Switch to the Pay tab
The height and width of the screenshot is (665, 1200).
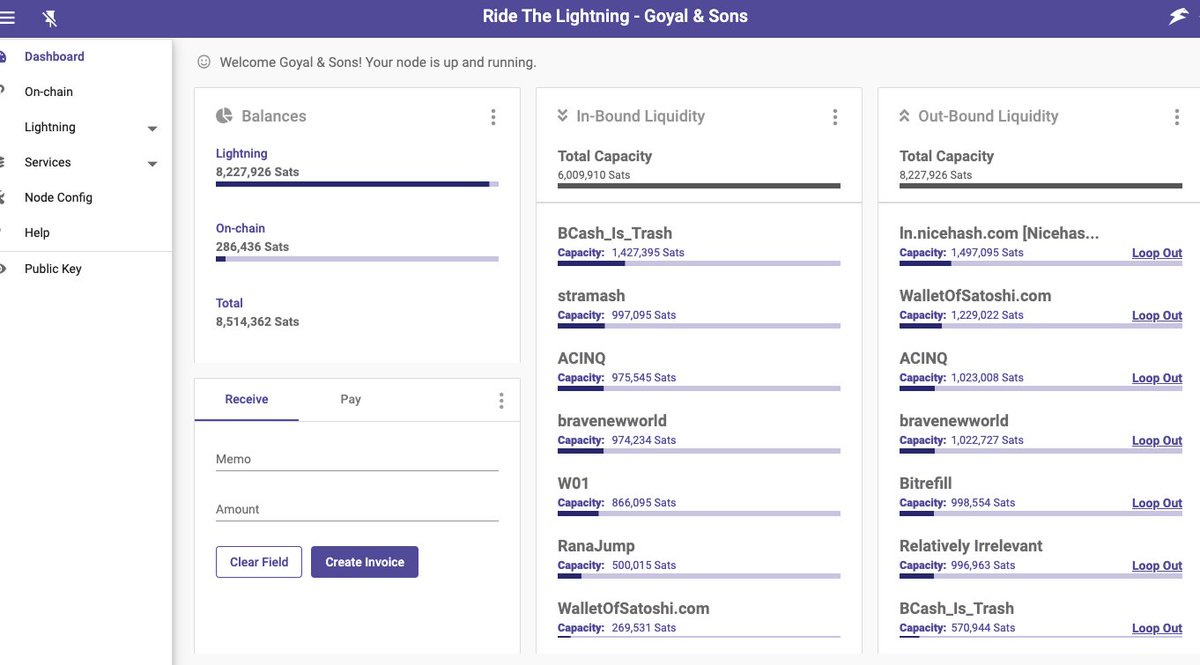pos(350,399)
